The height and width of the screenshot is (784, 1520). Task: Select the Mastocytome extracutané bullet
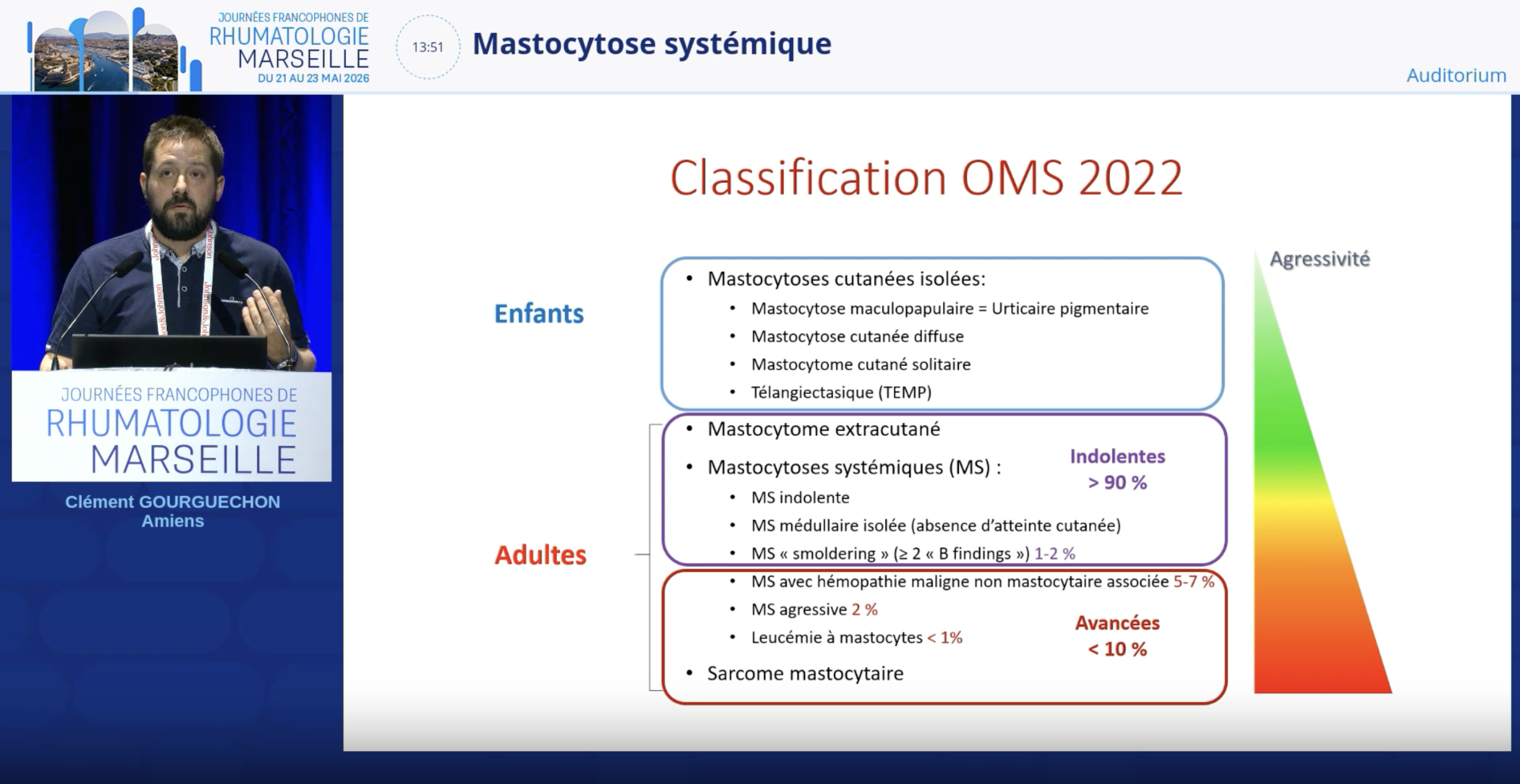pyautogui.click(x=824, y=429)
